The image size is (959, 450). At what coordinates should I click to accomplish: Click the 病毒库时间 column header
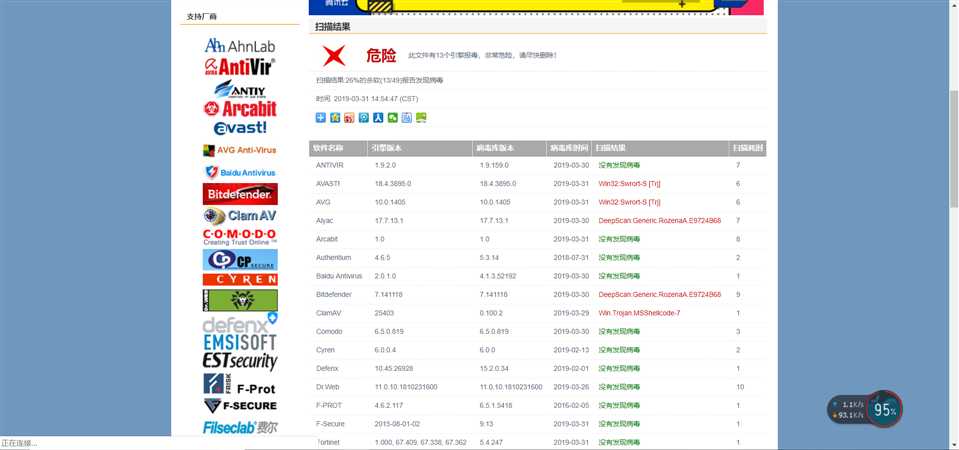[x=569, y=148]
